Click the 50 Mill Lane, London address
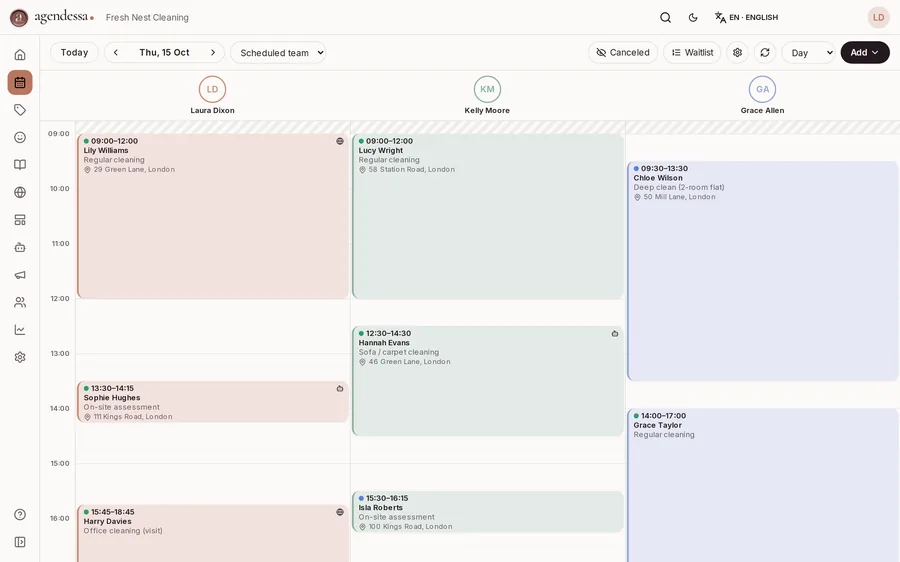The width and height of the screenshot is (900, 562). (x=680, y=197)
